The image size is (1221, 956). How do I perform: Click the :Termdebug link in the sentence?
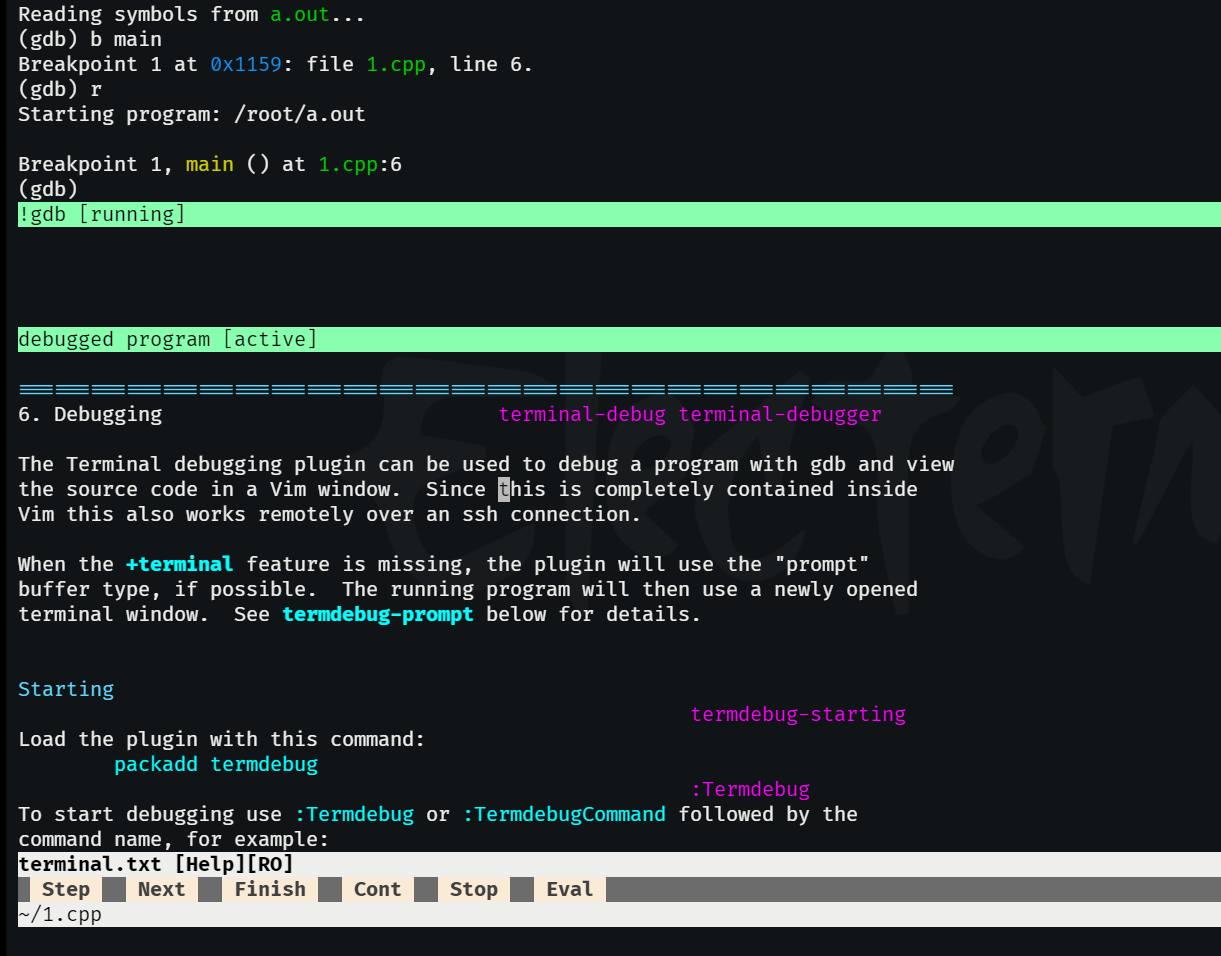(x=354, y=814)
